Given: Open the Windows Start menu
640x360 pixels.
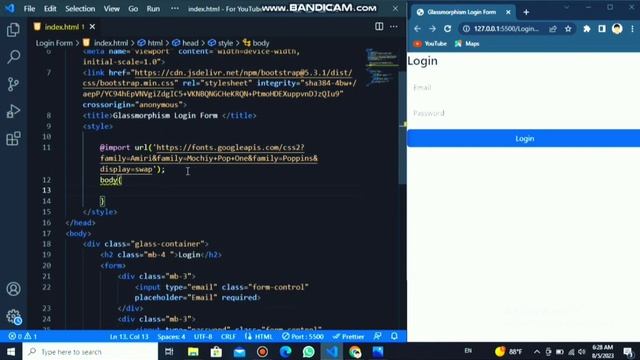Looking at the screenshot, I should tap(11, 351).
